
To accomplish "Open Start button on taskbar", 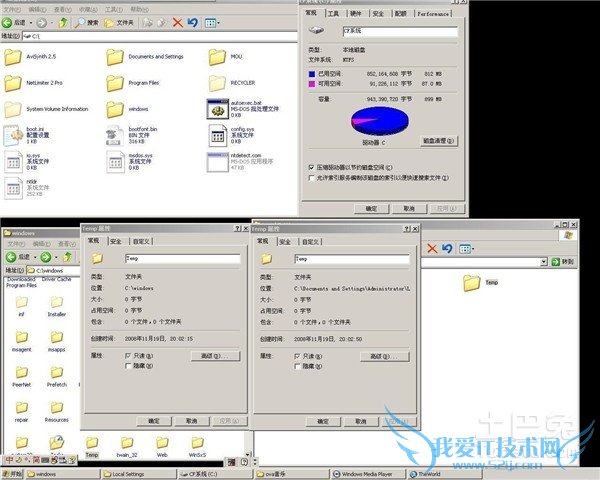I will point(12,474).
